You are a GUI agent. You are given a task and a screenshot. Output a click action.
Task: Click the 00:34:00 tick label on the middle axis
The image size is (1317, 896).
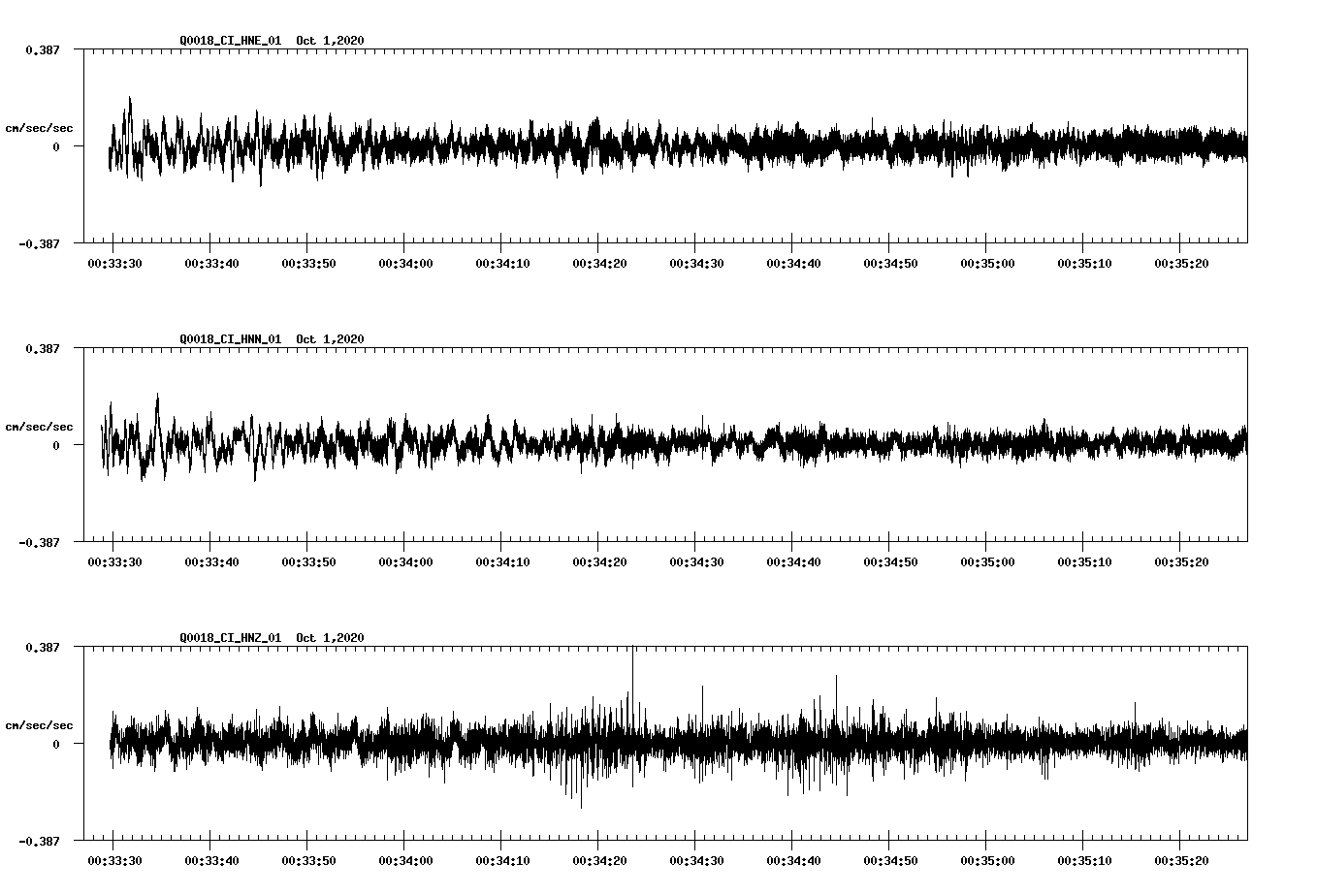pos(404,559)
